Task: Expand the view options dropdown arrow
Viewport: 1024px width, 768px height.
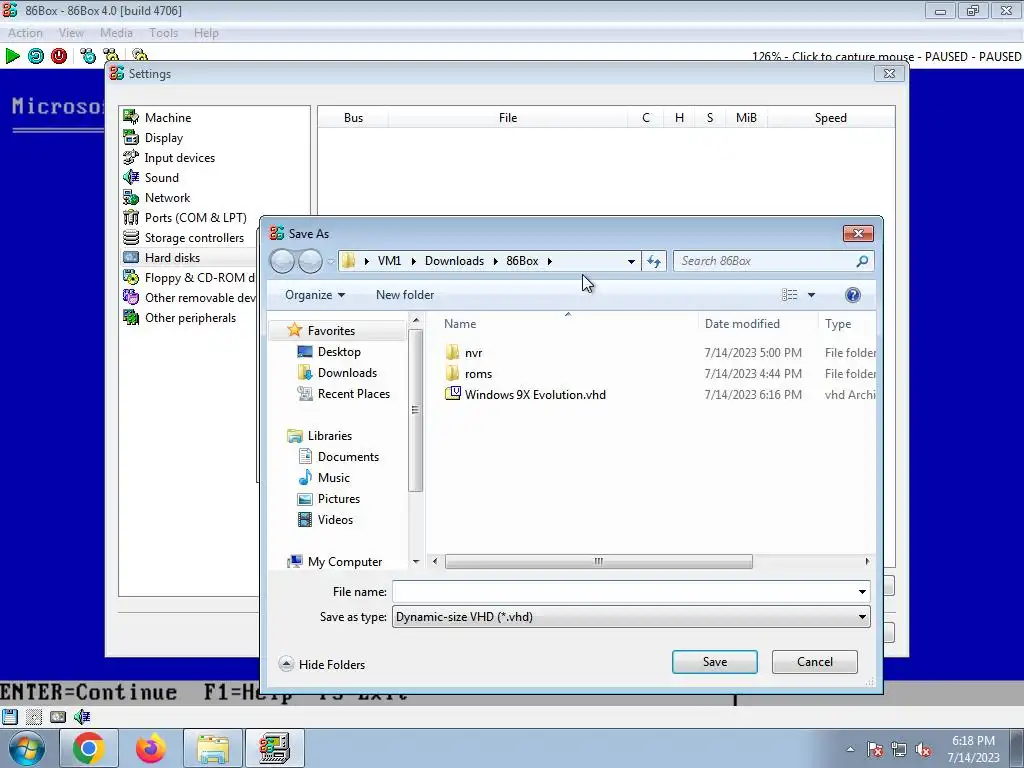Action: pyautogui.click(x=811, y=295)
